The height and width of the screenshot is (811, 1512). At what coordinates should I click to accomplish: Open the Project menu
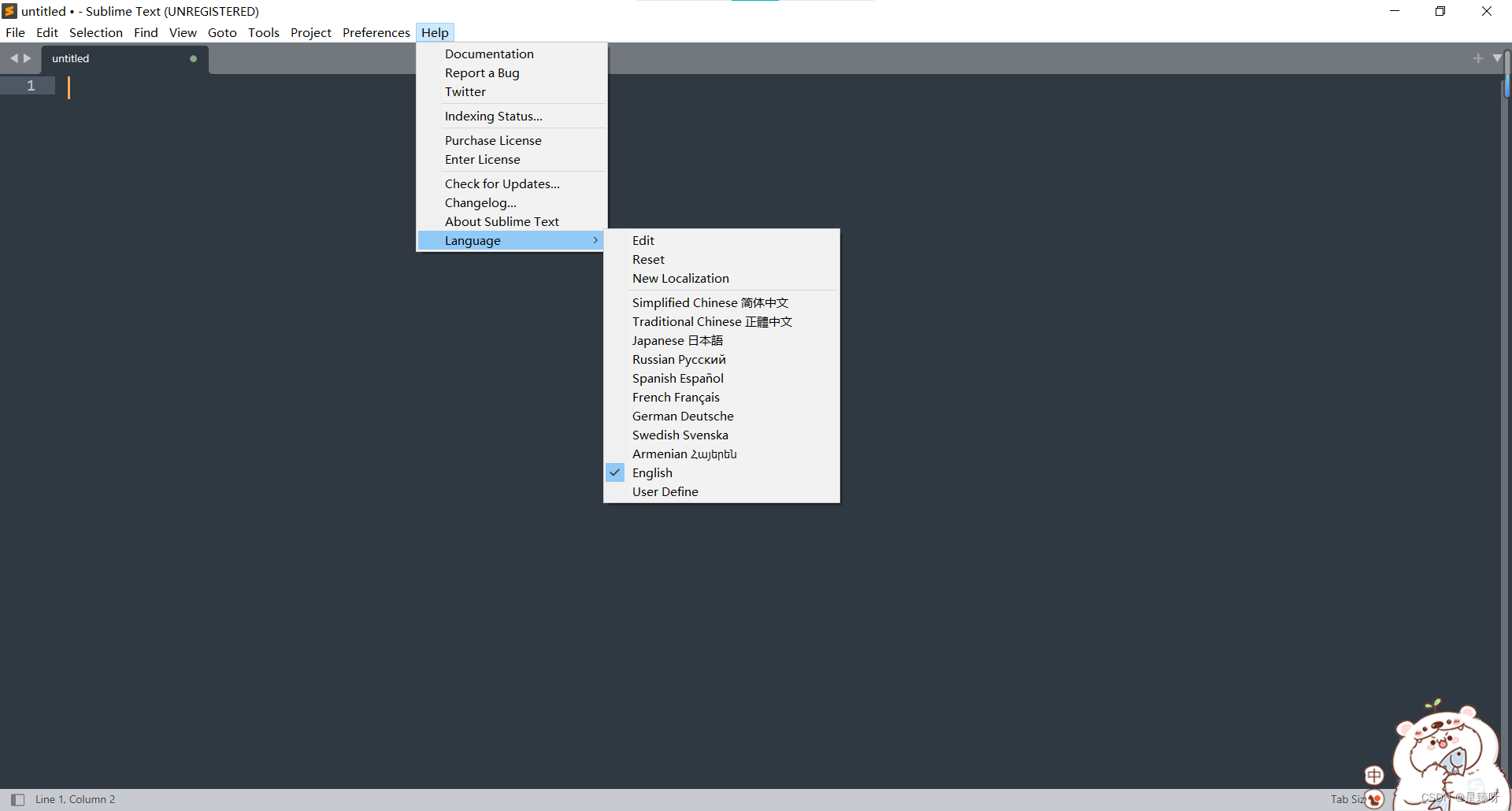click(311, 32)
